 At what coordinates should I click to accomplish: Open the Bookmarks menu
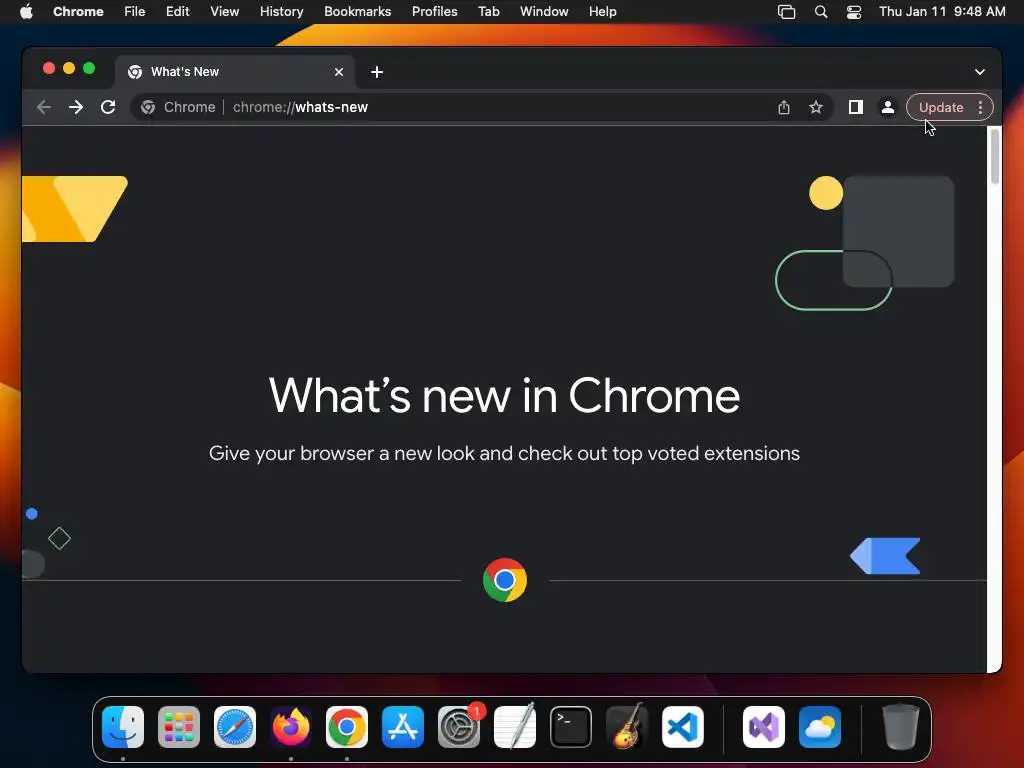[358, 12]
